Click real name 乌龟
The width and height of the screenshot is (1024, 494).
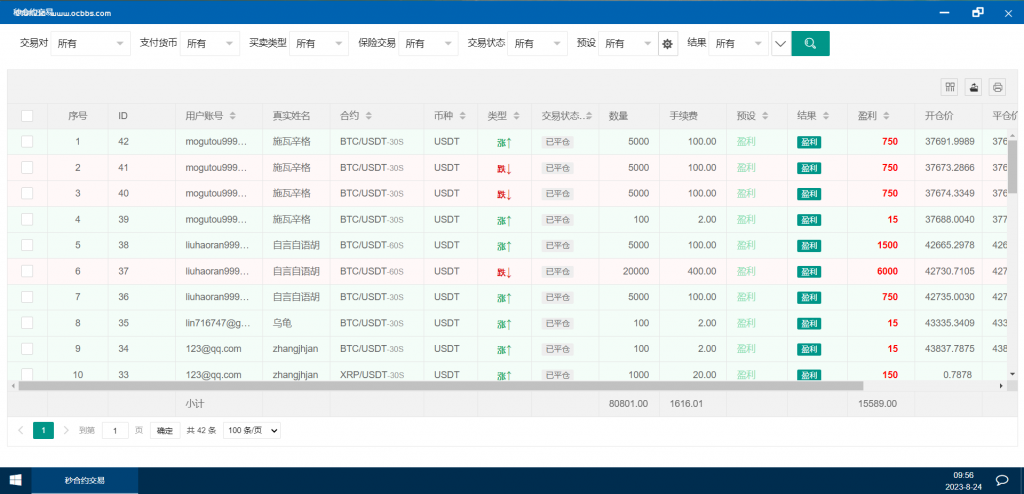pyautogui.click(x=283, y=323)
